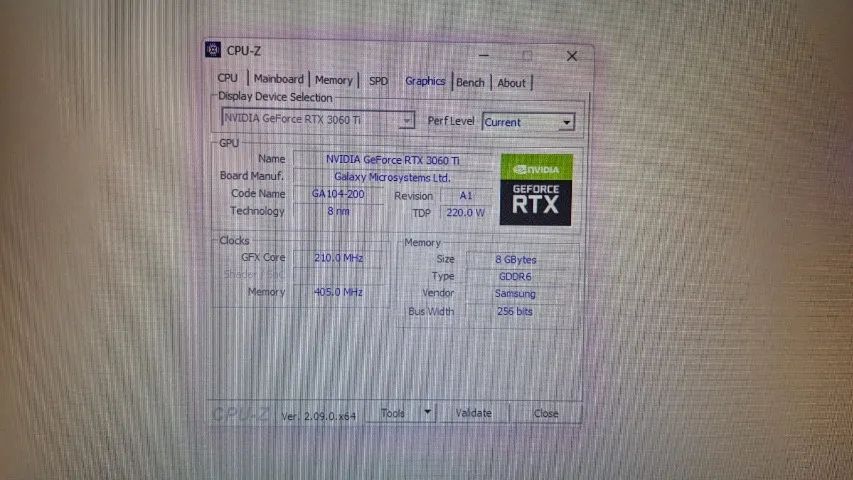This screenshot has width=853, height=480.
Task: Open the Memory tab
Action: point(333,80)
